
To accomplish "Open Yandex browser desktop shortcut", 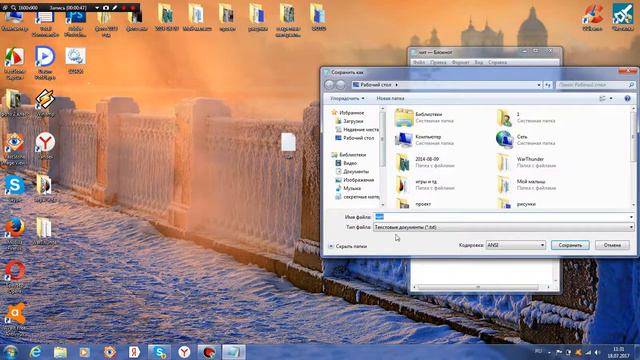I will point(45,145).
